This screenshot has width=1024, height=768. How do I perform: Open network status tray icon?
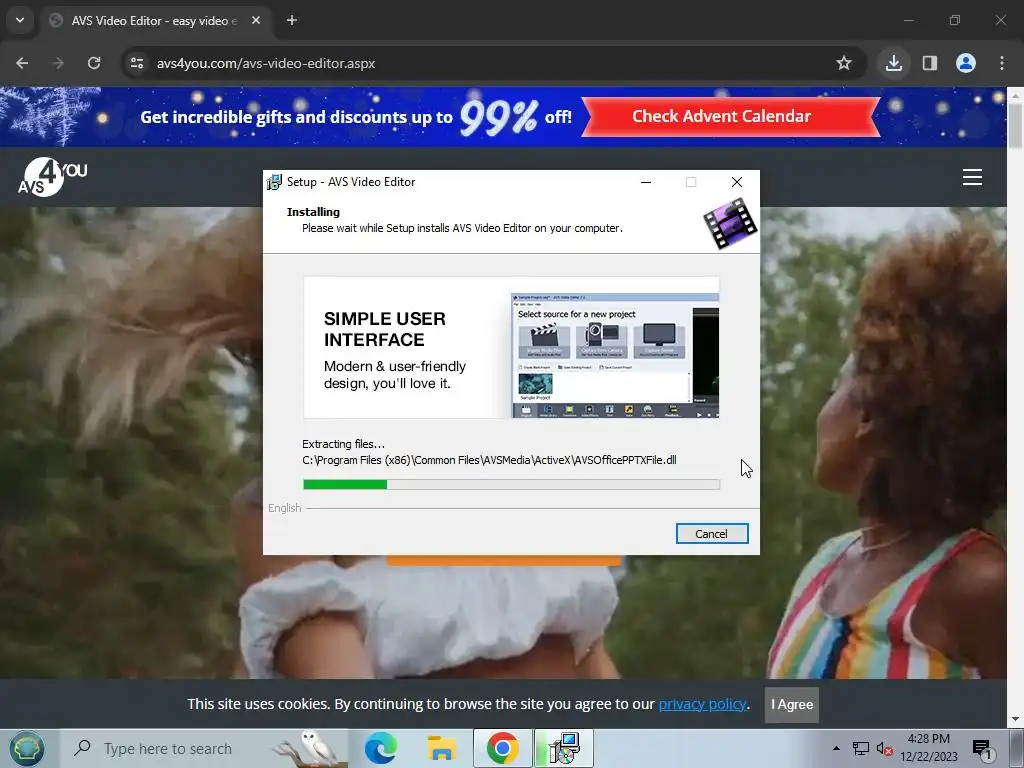pos(861,748)
